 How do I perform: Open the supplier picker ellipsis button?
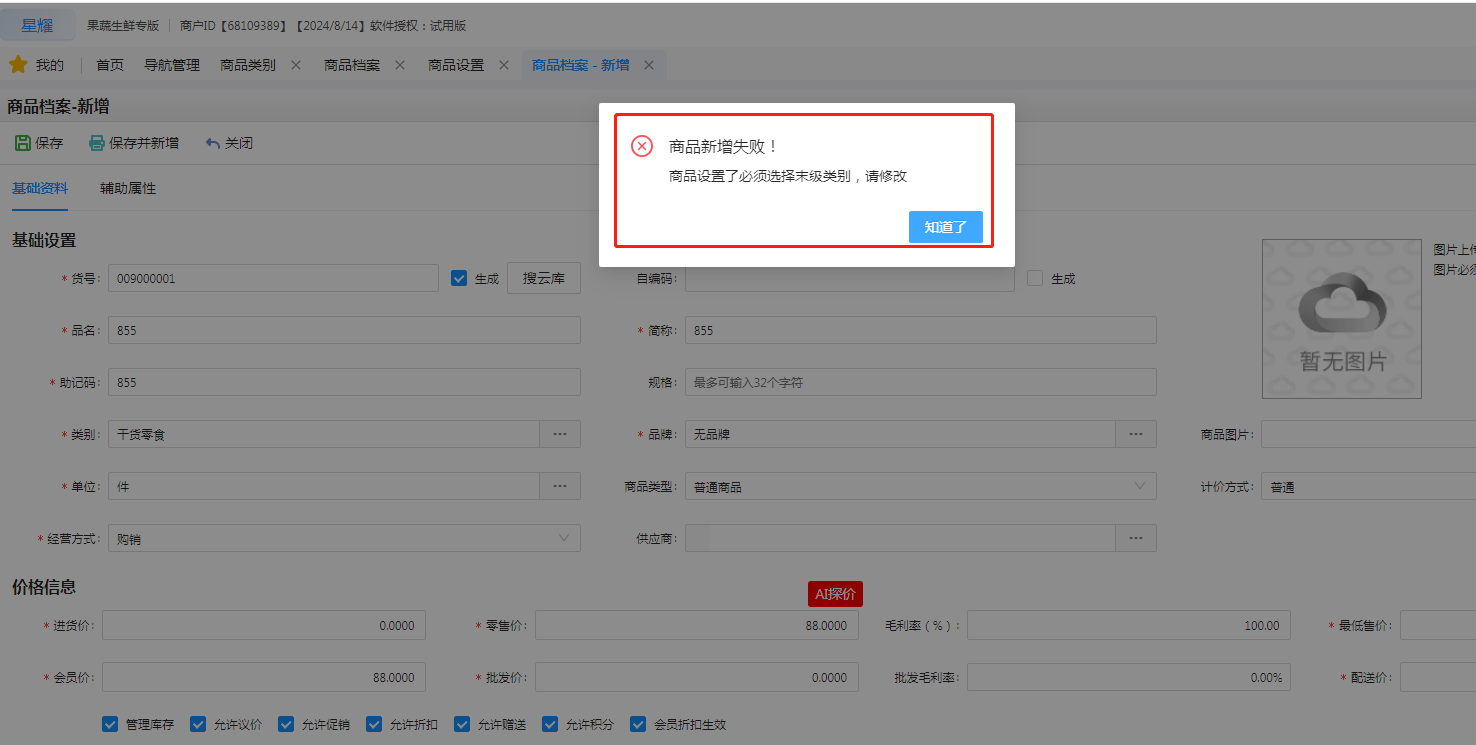click(1136, 538)
